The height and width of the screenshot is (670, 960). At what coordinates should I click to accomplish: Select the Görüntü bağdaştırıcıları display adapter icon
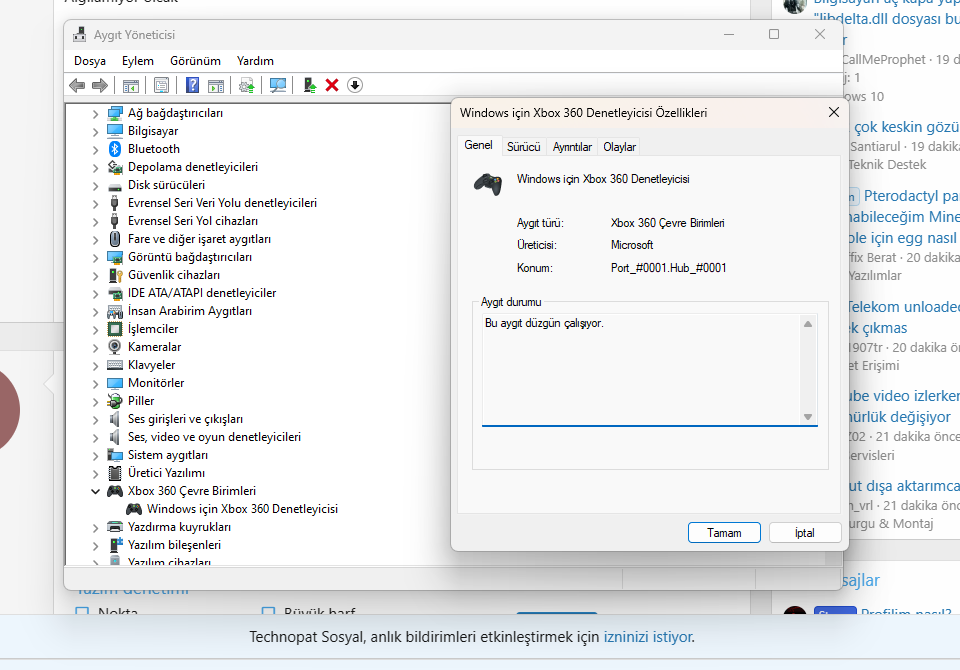114,257
